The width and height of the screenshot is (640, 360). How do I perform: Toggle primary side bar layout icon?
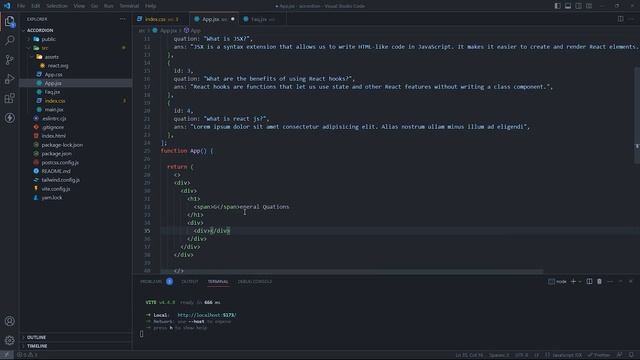(x=557, y=6)
